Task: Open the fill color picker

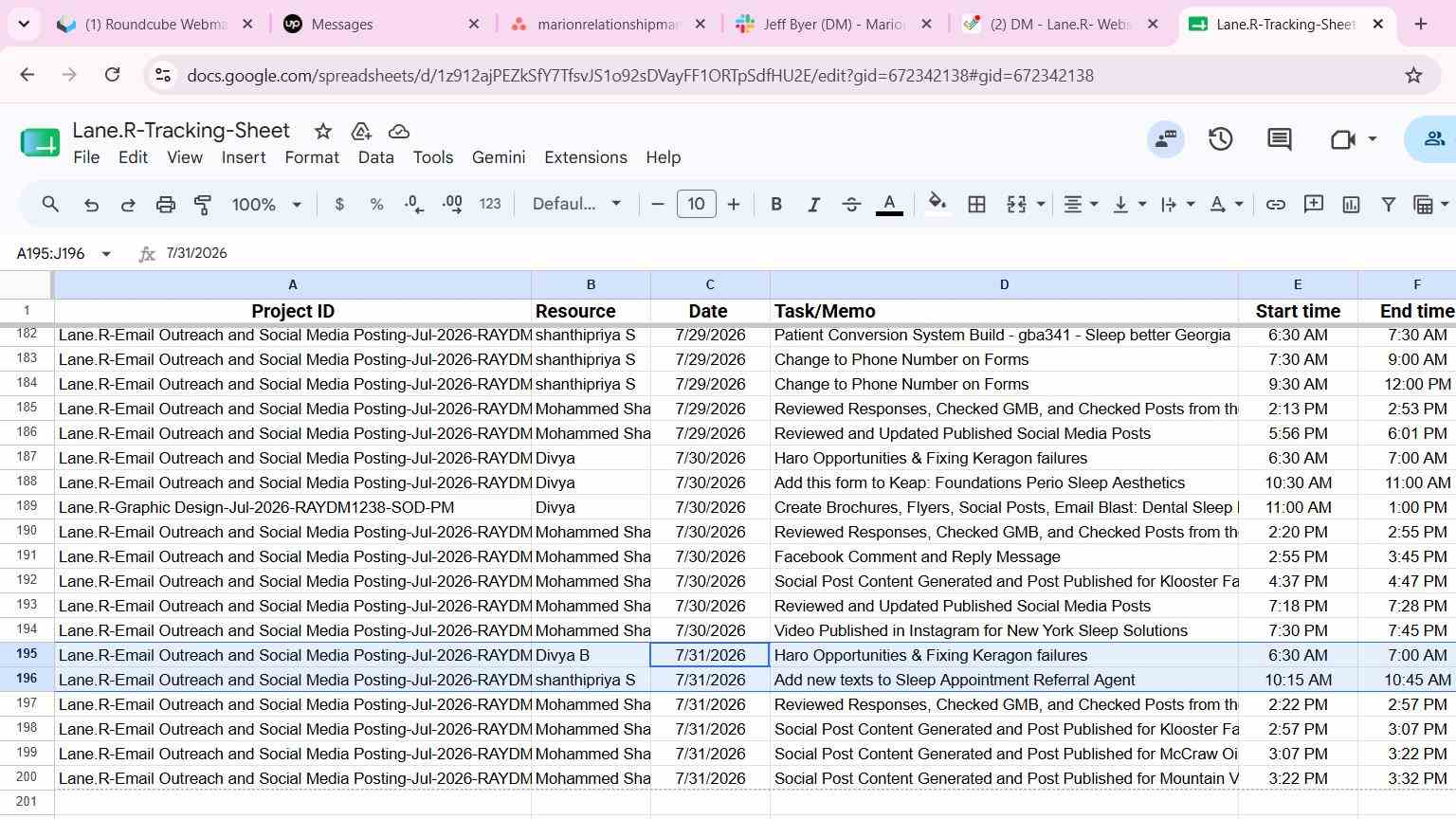Action: [937, 204]
